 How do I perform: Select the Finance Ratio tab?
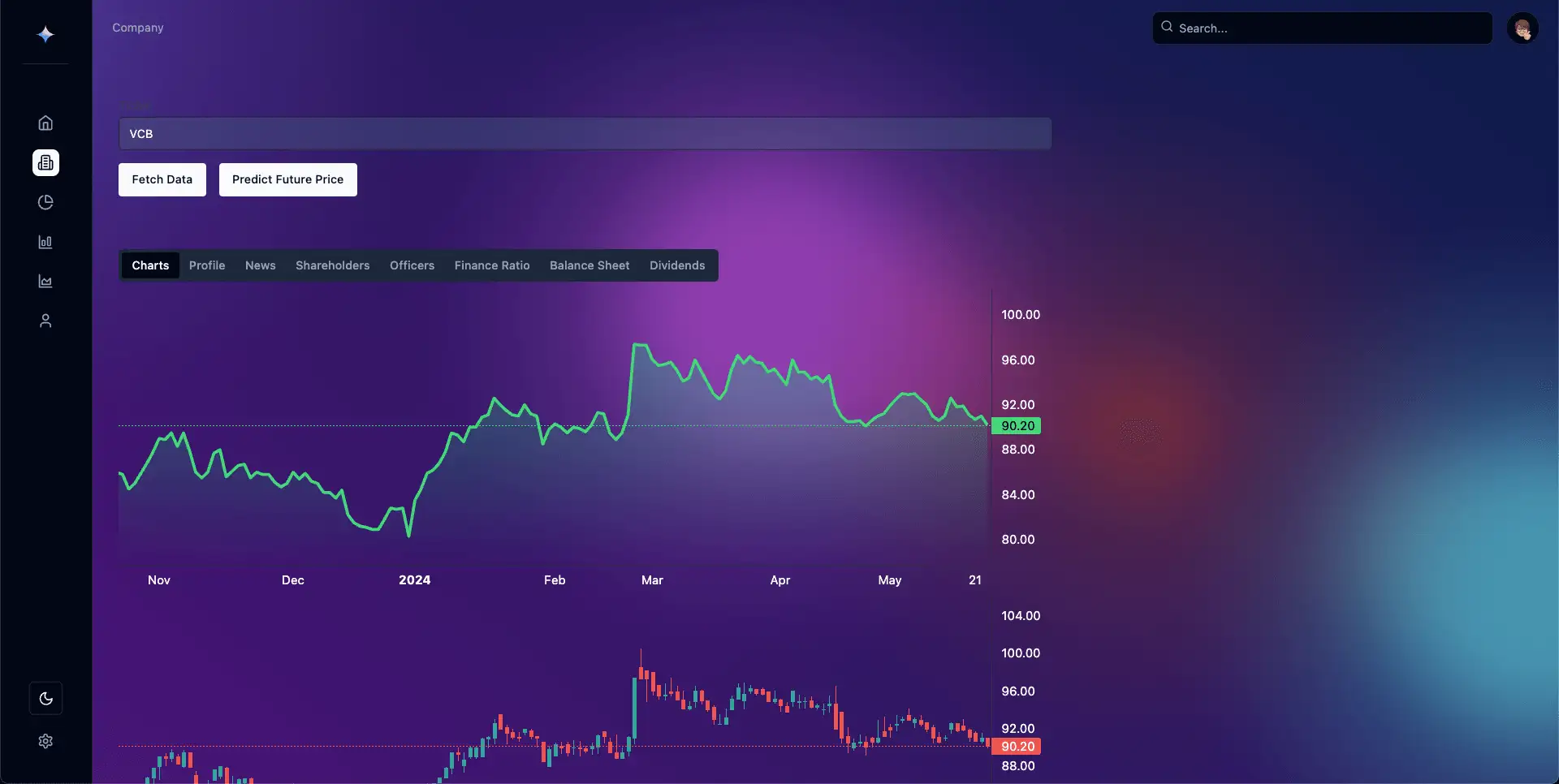492,265
